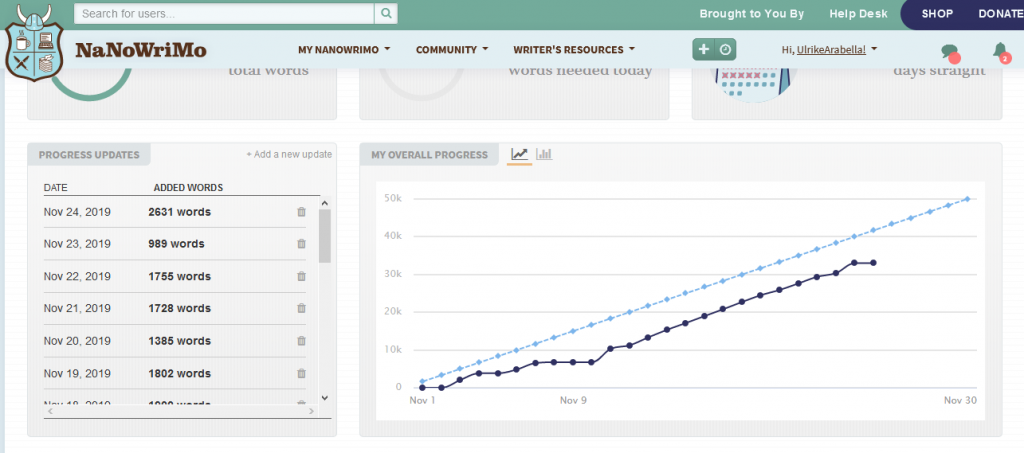1024x453 pixels.
Task: Delete the Nov 21, 2019 update
Action: pos(301,308)
